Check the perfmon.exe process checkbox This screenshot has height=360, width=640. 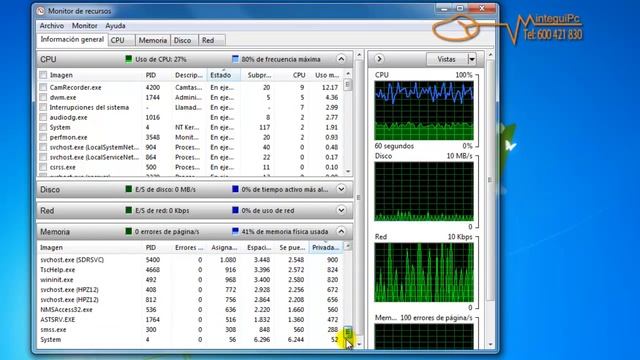[43, 138]
